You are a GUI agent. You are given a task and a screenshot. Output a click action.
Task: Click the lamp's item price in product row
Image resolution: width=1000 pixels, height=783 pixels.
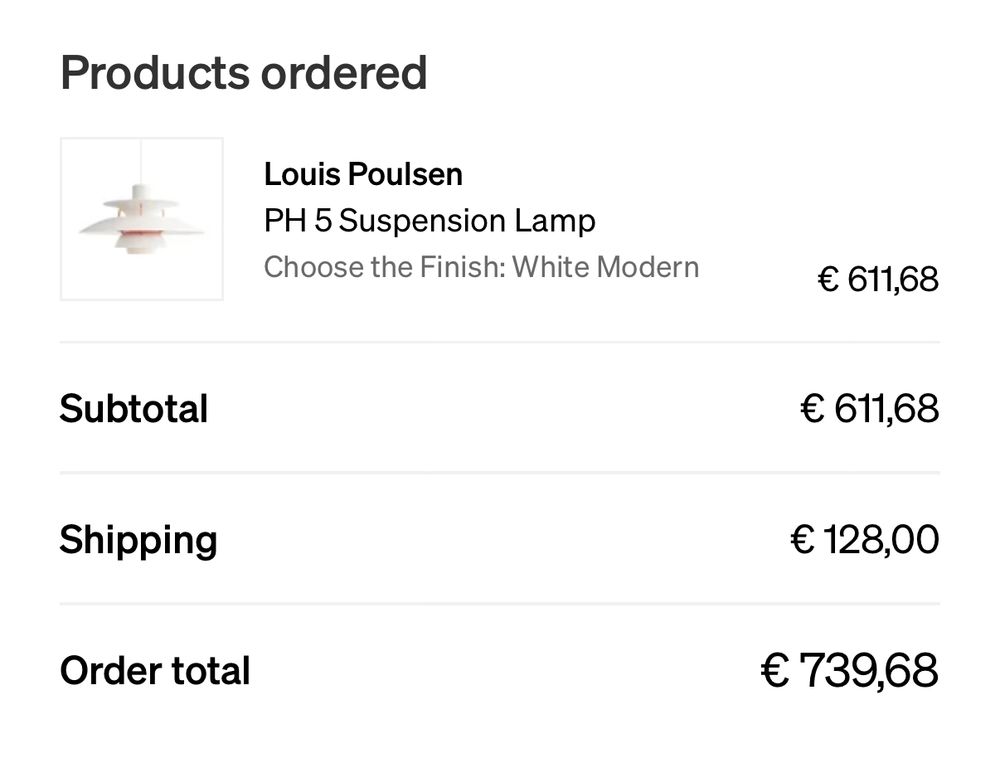(878, 279)
